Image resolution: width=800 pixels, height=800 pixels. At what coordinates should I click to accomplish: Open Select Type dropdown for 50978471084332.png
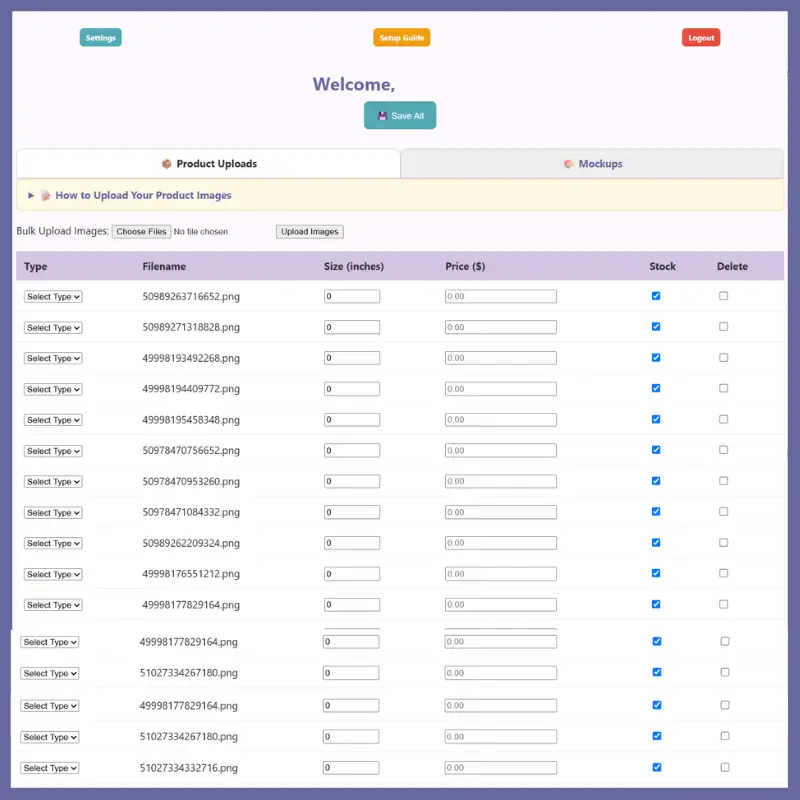(x=53, y=513)
